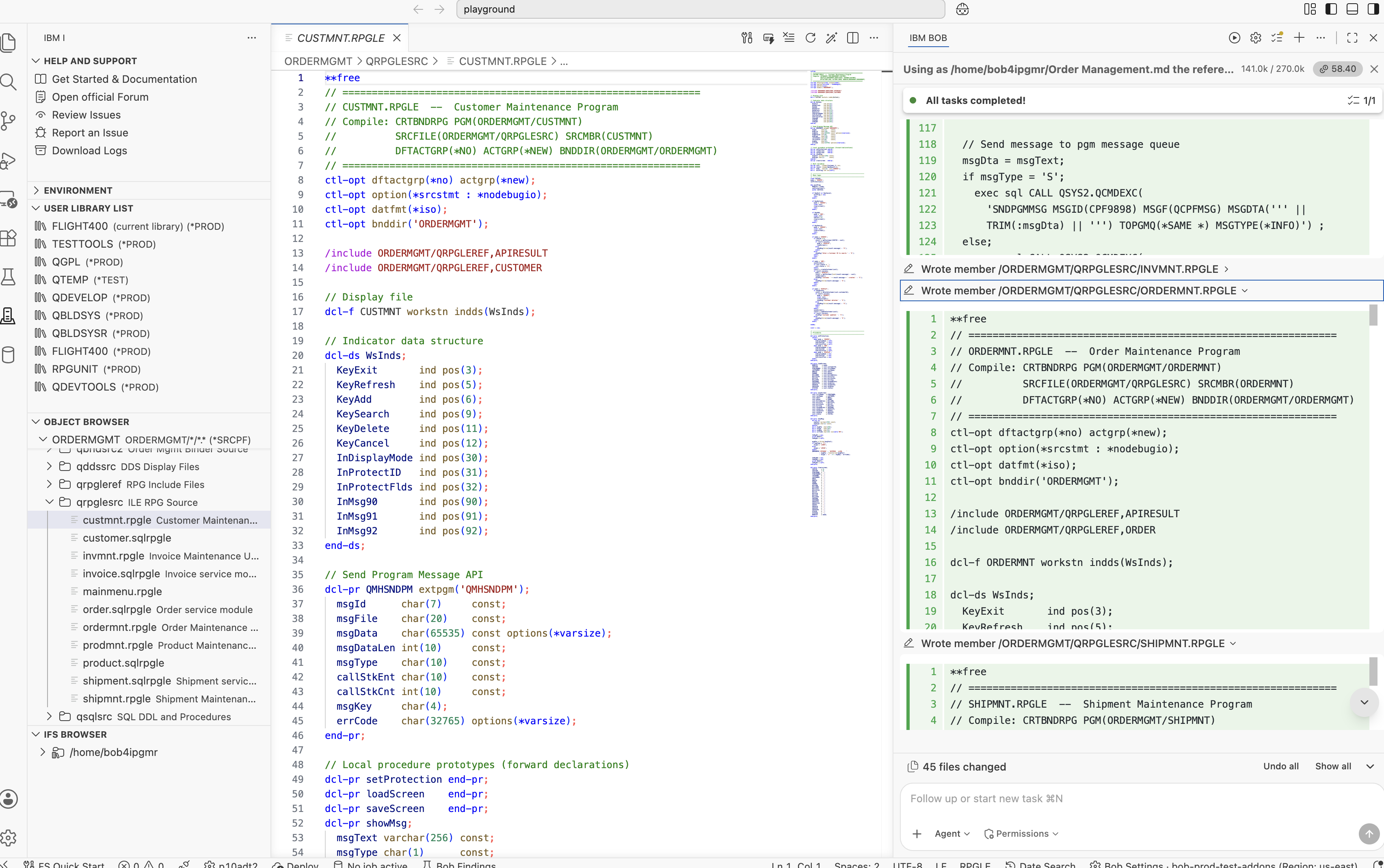Screen dimensions: 1384x868
Task: Click Undo all changes
Action: (x=1280, y=767)
